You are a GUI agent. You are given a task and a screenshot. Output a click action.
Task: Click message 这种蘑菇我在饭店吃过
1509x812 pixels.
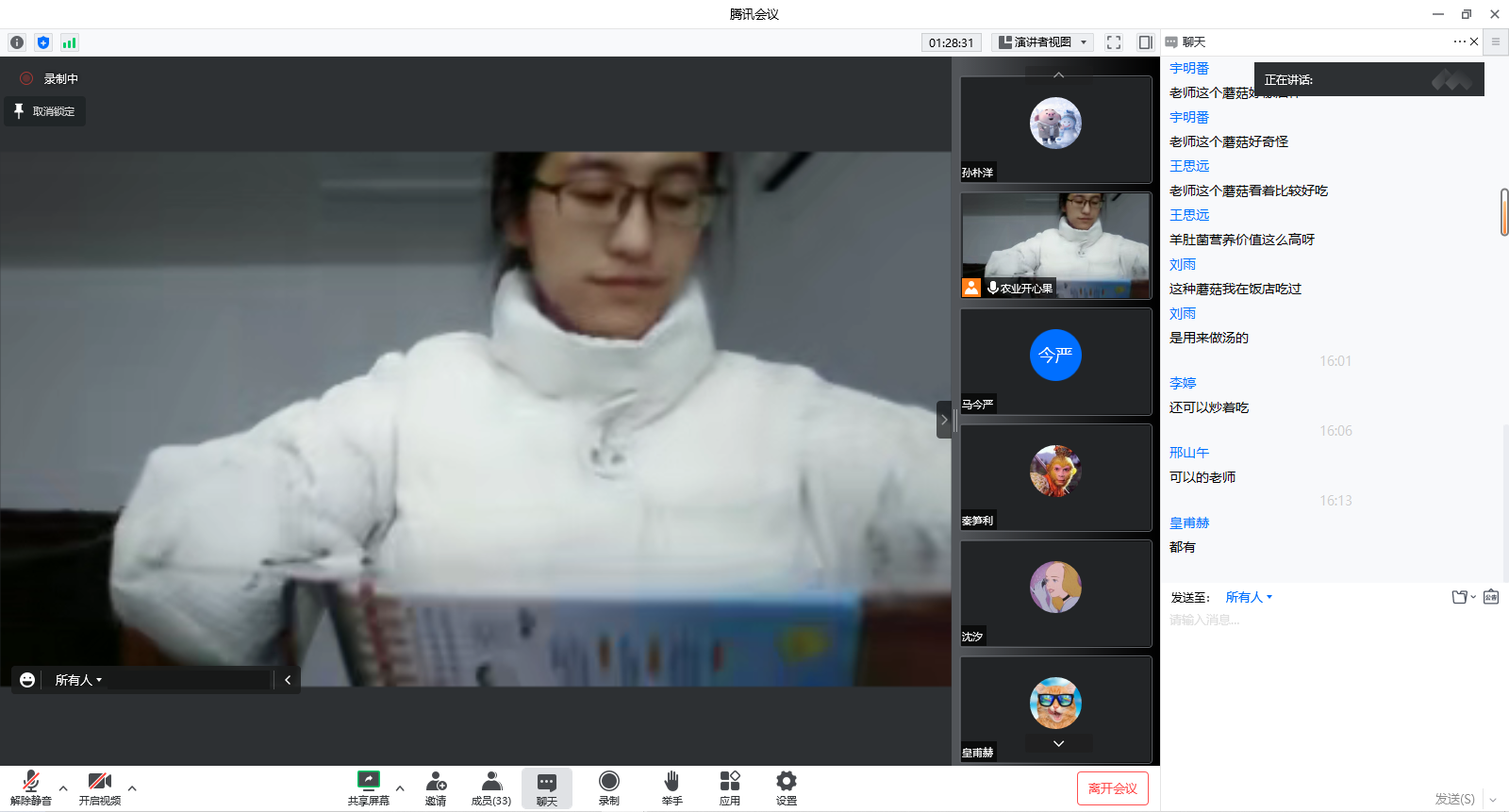point(1235,289)
